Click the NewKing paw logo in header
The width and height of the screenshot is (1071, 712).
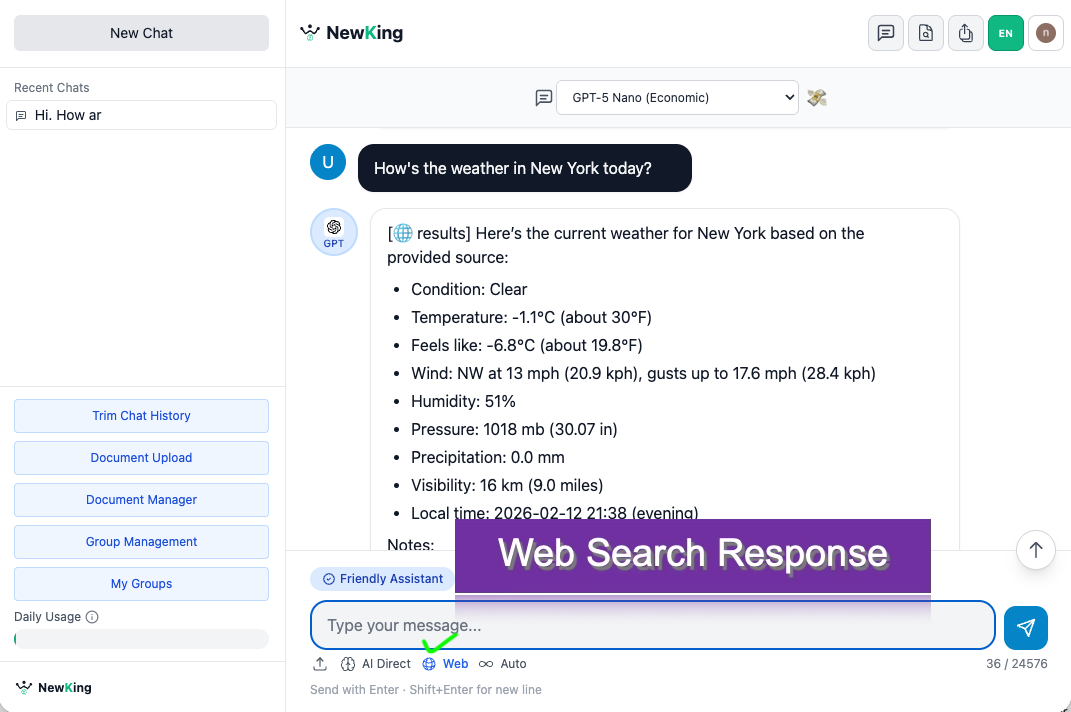pyautogui.click(x=309, y=32)
